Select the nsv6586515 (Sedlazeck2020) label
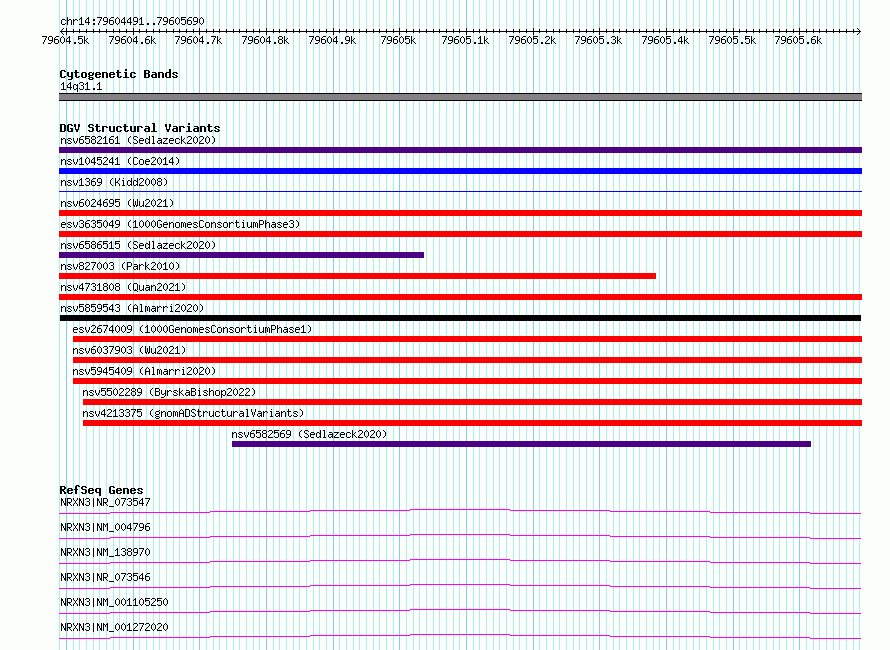This screenshot has width=890, height=650. pos(138,245)
